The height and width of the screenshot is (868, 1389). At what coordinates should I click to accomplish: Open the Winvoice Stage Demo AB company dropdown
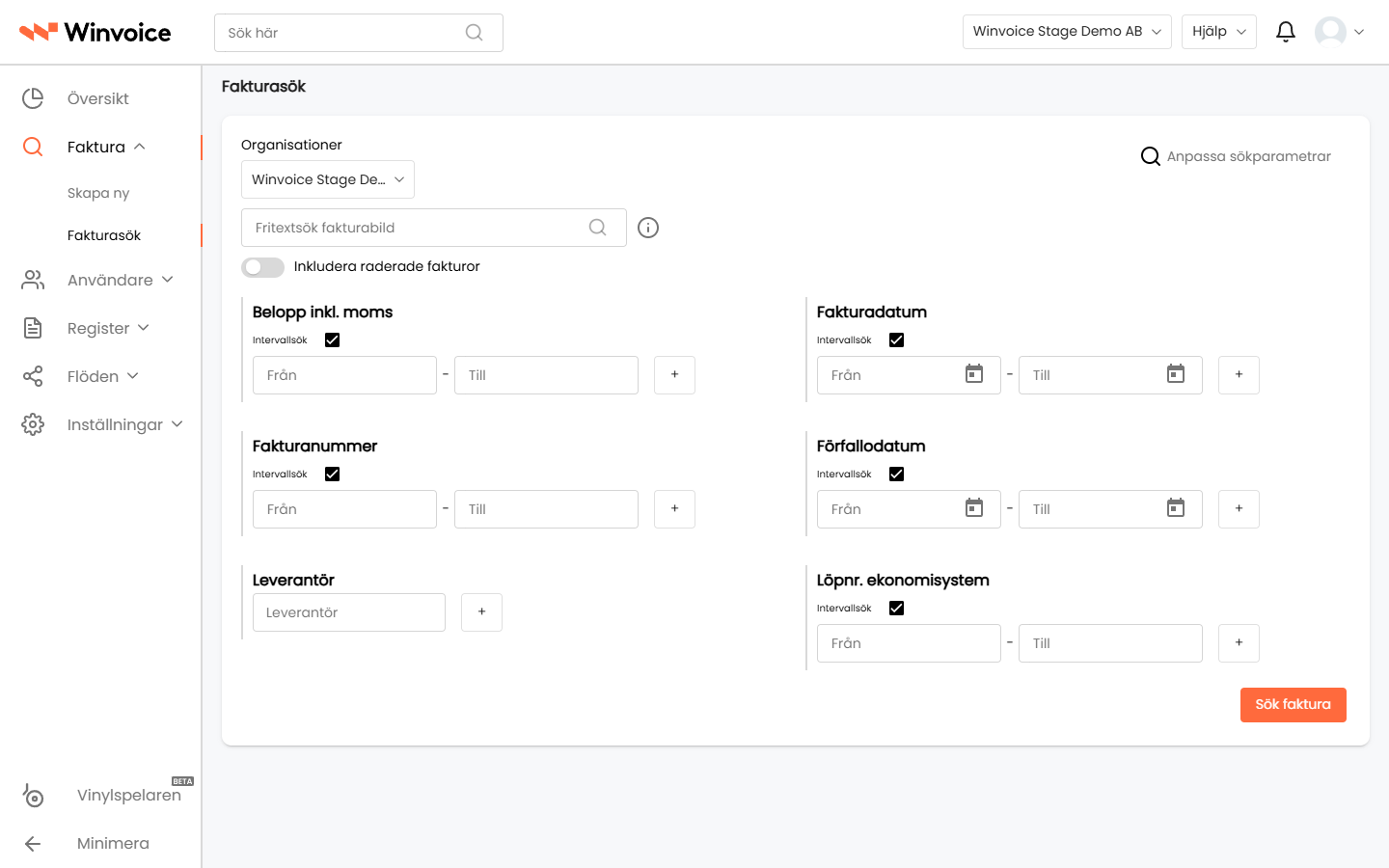[1067, 32]
